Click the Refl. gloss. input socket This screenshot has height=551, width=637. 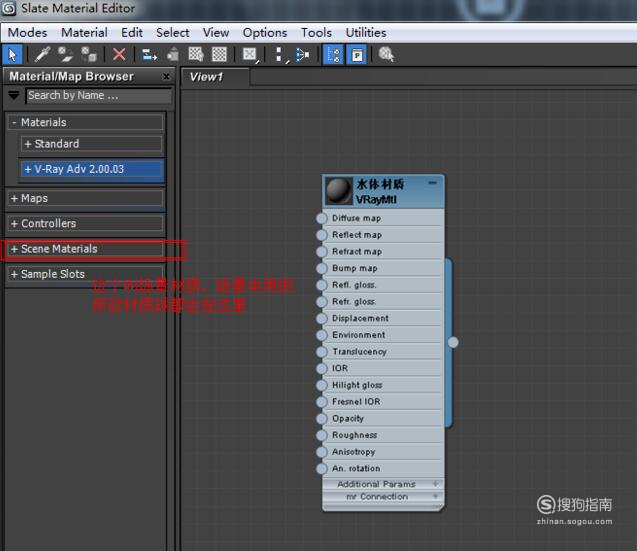click(322, 285)
